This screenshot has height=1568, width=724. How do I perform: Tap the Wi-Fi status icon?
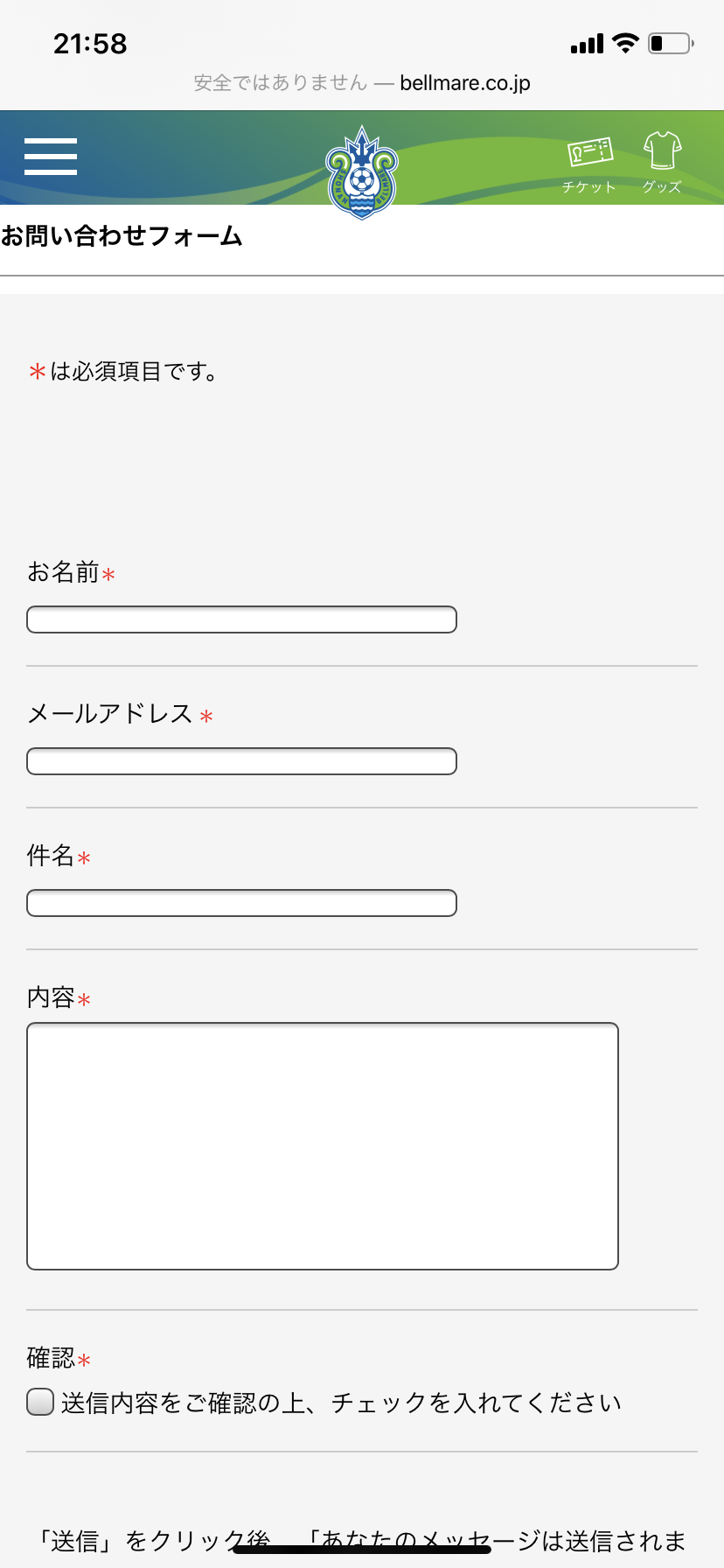click(x=625, y=43)
